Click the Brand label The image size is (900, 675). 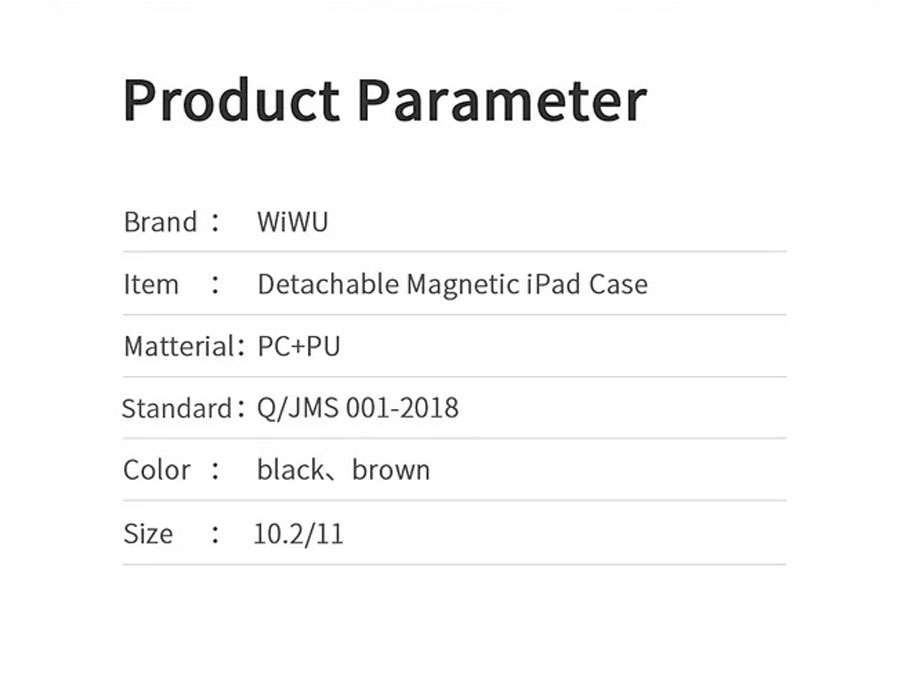(x=160, y=222)
